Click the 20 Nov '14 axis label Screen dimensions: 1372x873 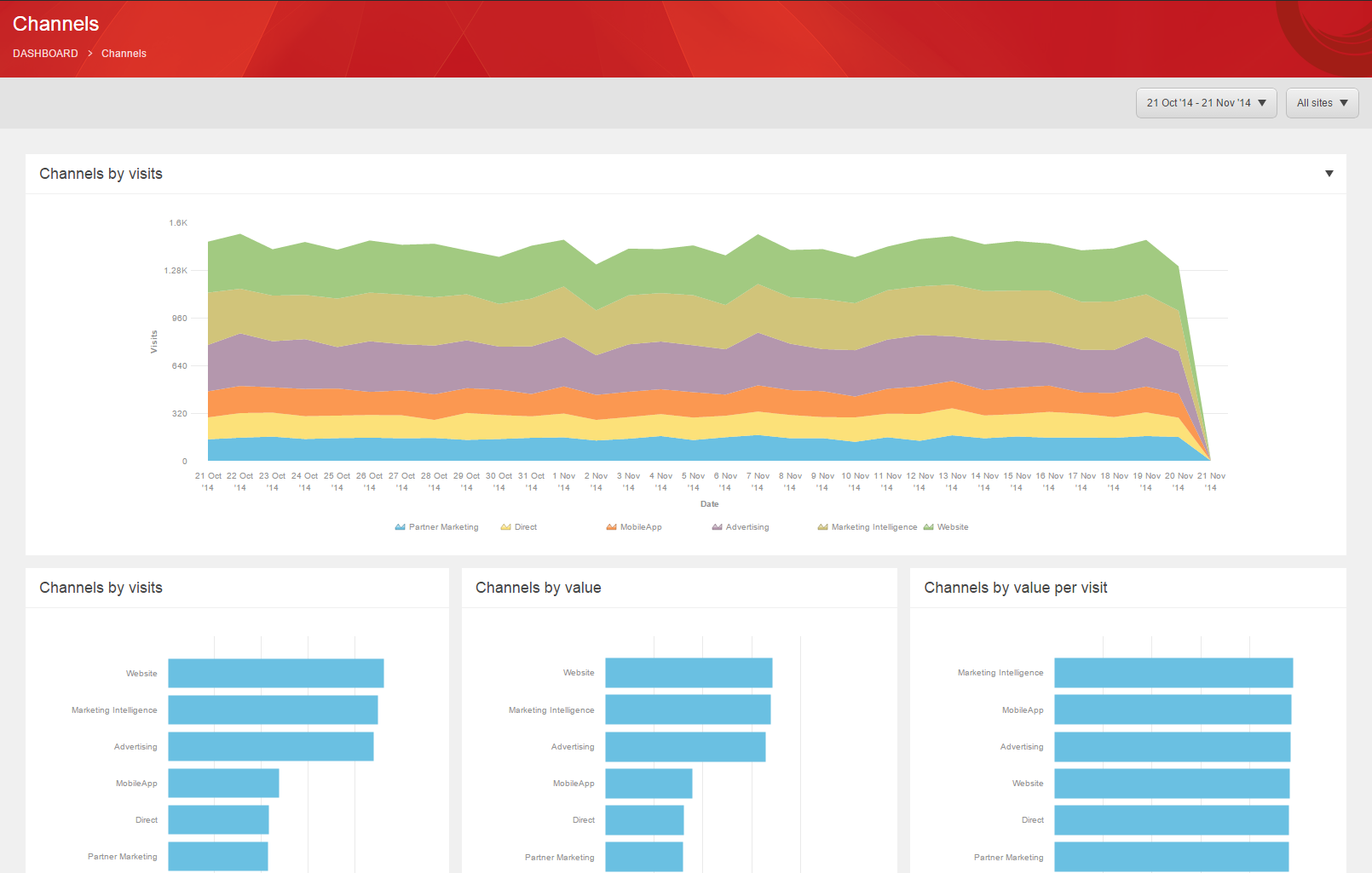[1179, 482]
